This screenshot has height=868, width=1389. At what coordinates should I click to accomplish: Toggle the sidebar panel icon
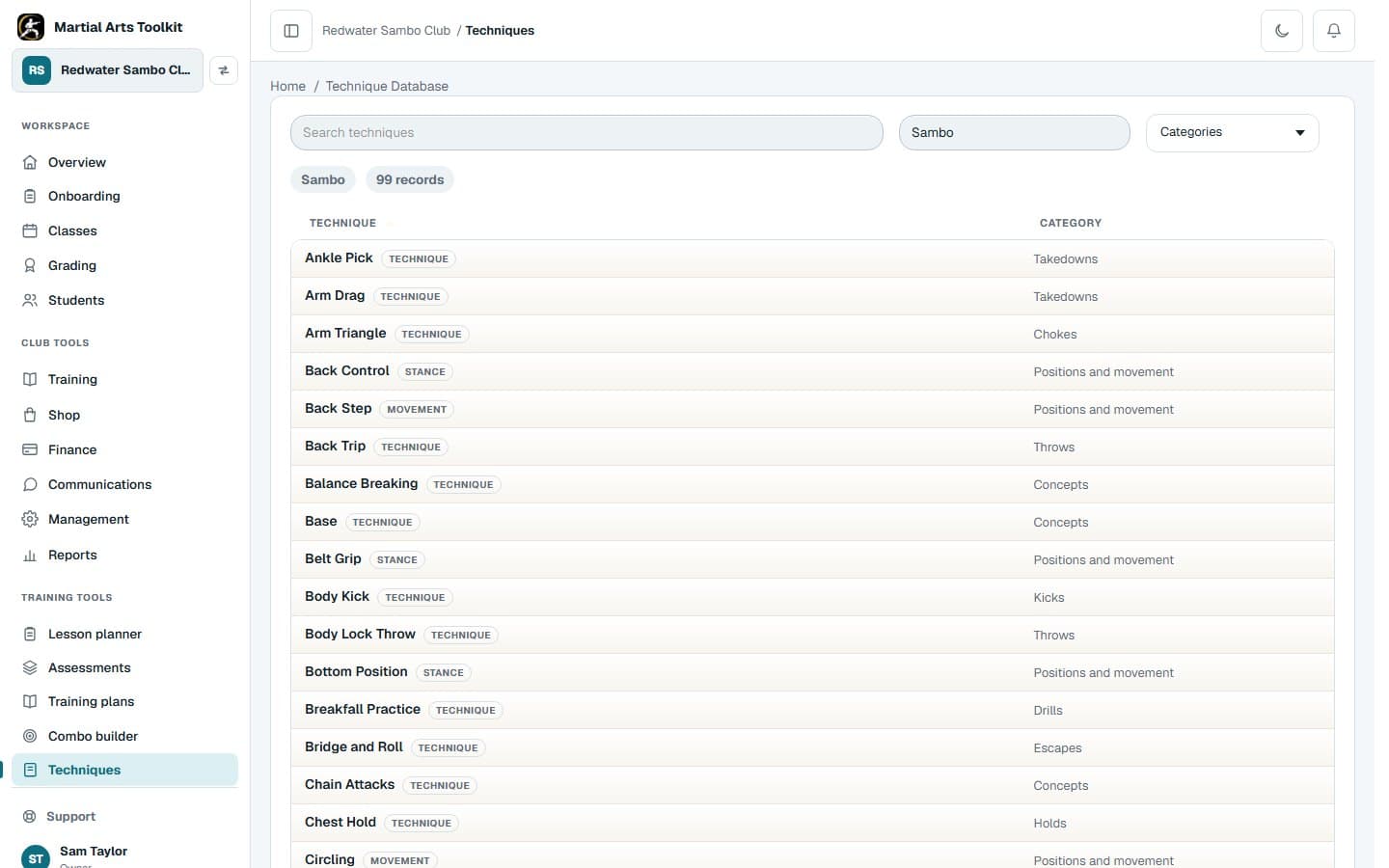(x=291, y=31)
